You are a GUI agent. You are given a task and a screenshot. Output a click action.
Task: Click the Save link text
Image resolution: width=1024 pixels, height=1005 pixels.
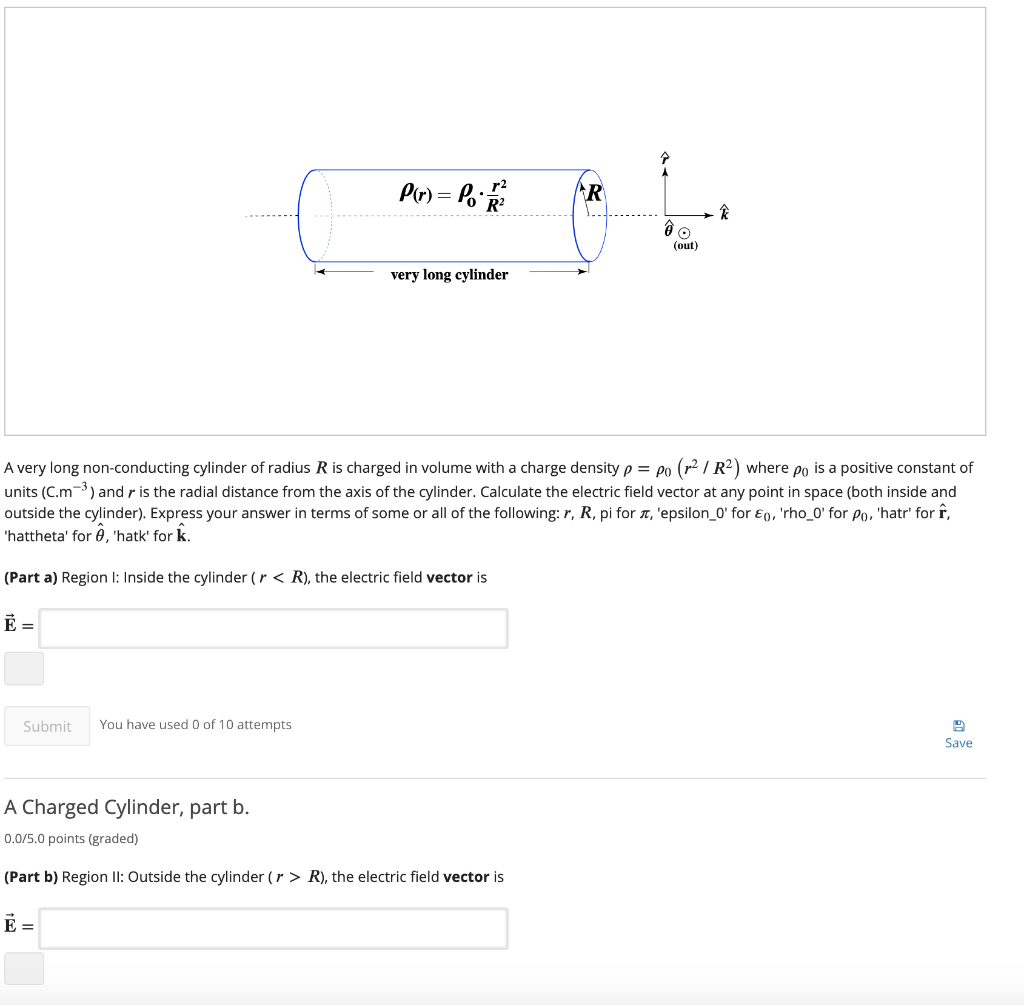click(x=958, y=743)
